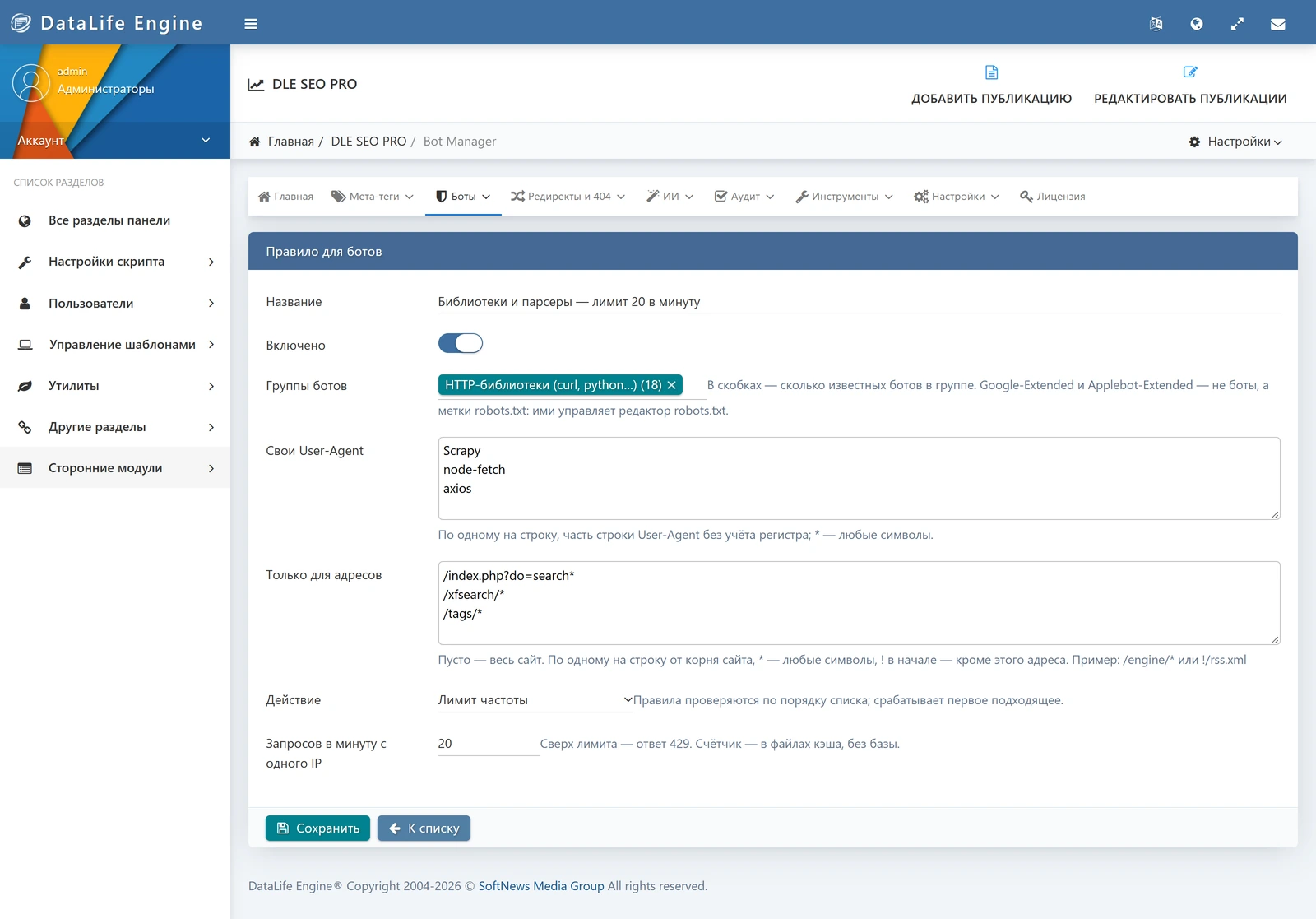Click the breadcrumb home icon
This screenshot has width=1316, height=919.
[255, 142]
